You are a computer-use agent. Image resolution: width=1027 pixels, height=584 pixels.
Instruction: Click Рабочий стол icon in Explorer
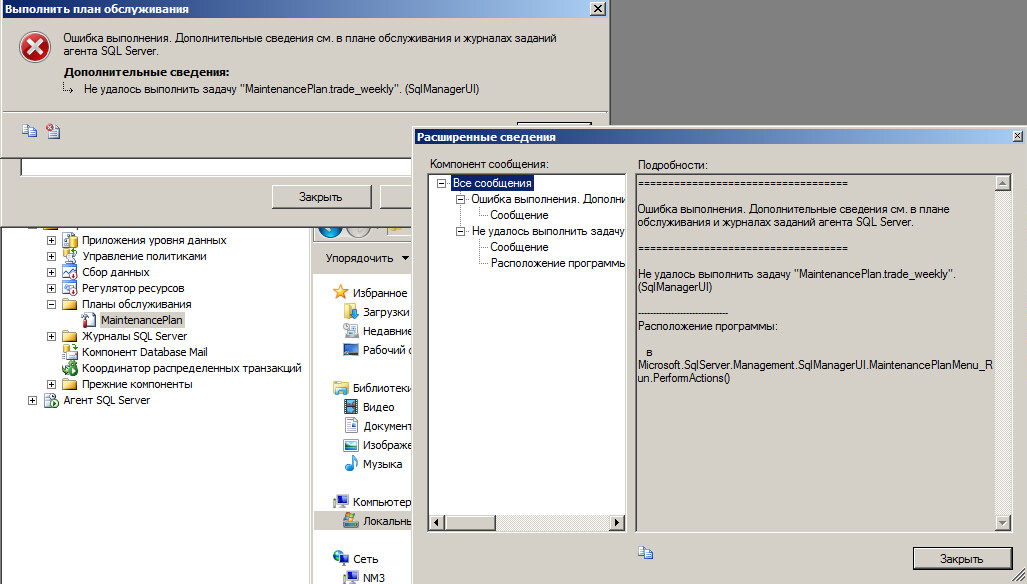pos(351,350)
